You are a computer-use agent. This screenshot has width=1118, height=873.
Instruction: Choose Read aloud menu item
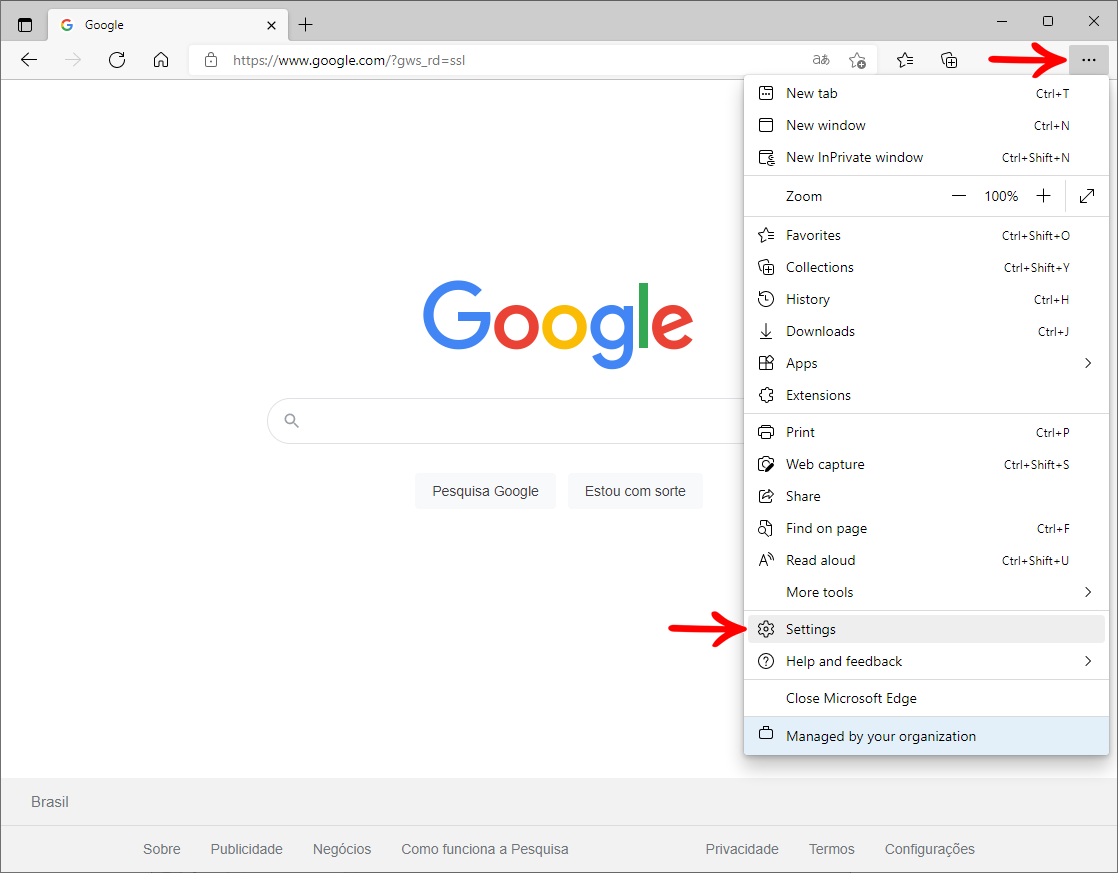pyautogui.click(x=925, y=561)
